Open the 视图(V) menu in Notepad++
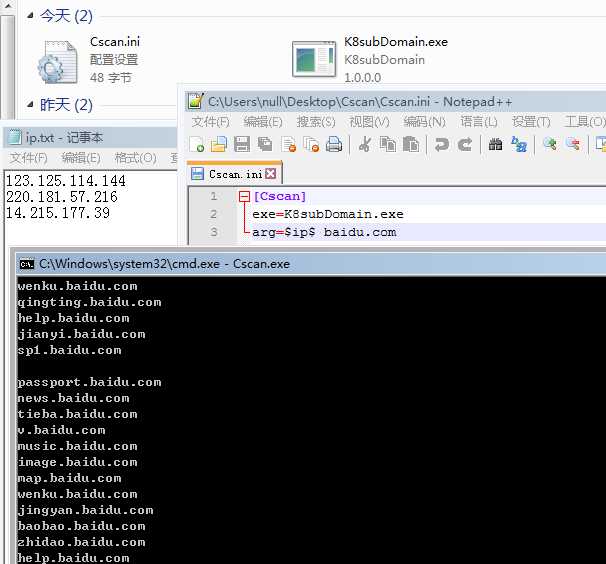The width and height of the screenshot is (606, 564). coord(369,122)
